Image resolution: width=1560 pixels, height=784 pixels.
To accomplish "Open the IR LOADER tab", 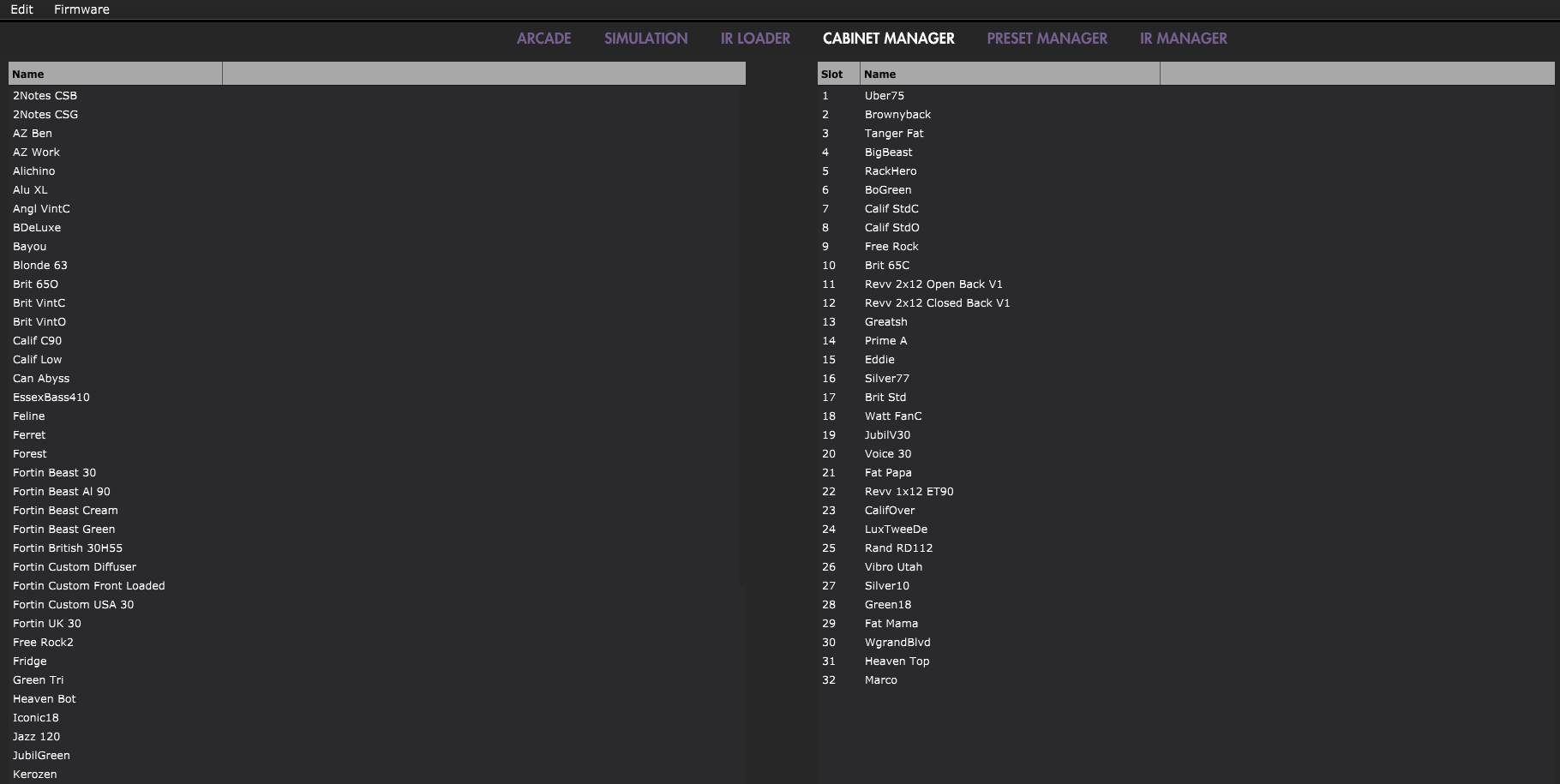I will 755,39.
